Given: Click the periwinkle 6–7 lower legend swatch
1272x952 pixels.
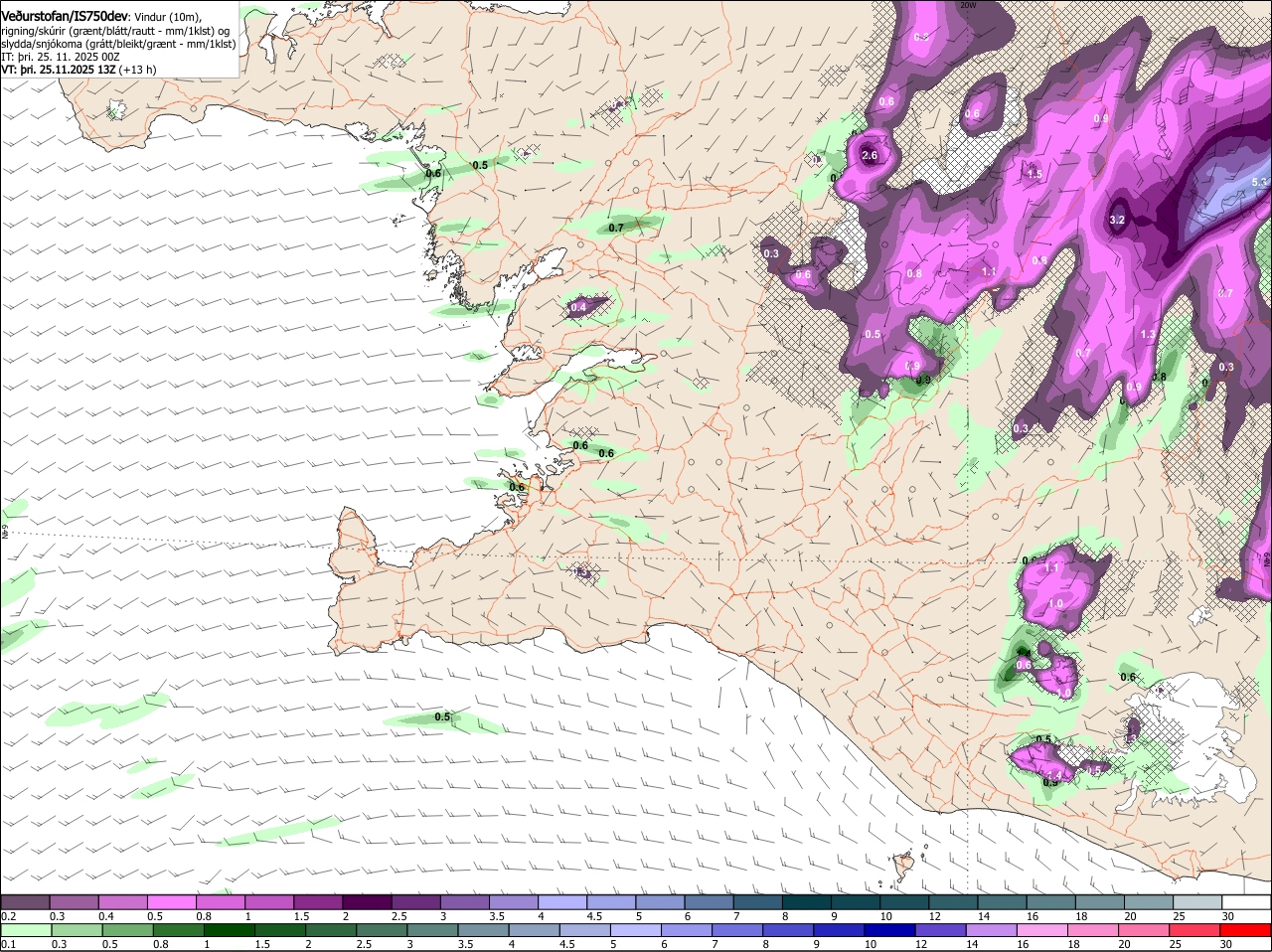Looking at the screenshot, I should [686, 930].
